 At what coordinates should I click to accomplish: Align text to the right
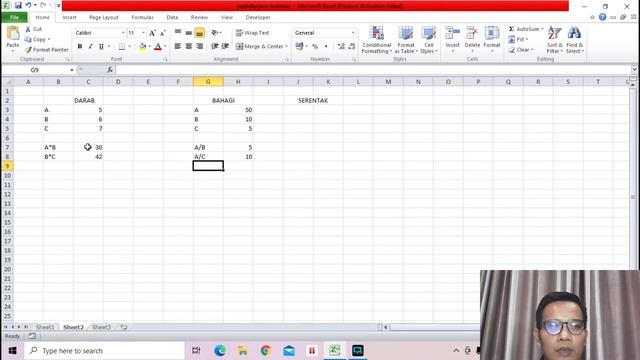[x=200, y=47]
